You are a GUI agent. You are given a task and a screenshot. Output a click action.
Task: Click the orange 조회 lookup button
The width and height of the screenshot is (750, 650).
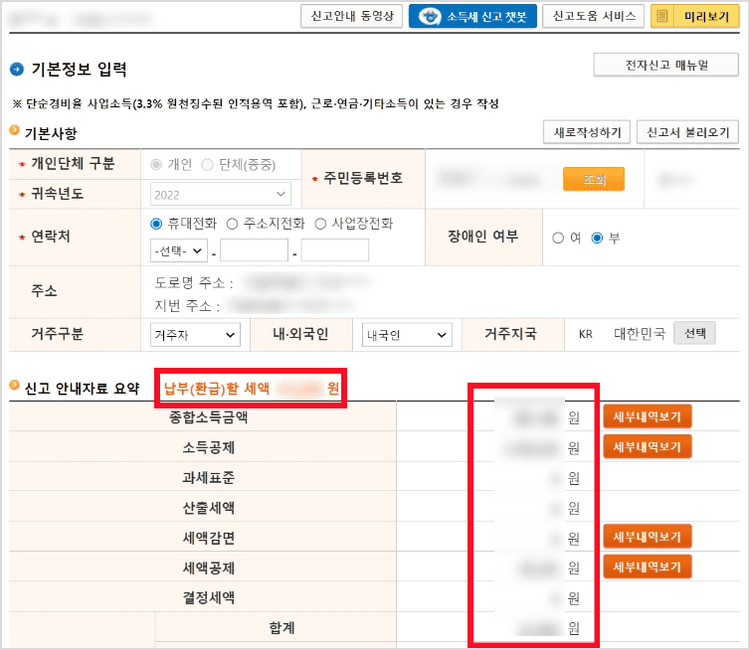(594, 179)
